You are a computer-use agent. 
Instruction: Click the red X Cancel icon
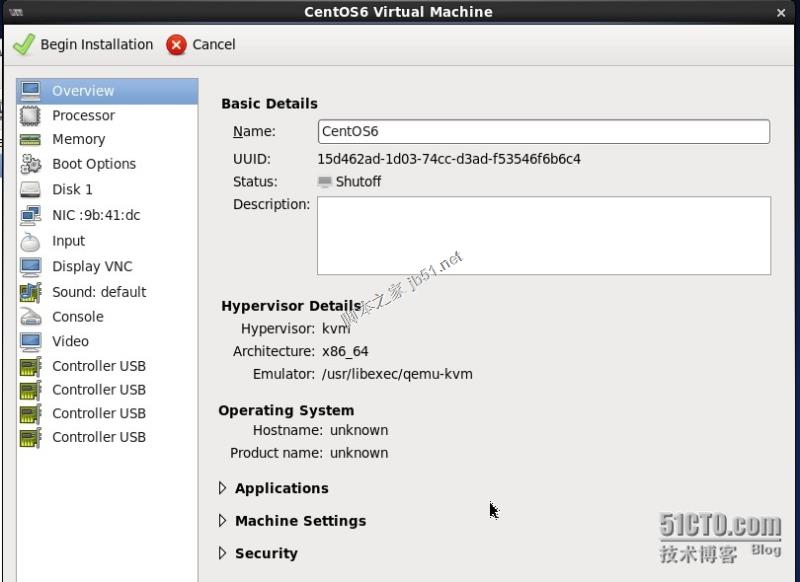pos(176,45)
